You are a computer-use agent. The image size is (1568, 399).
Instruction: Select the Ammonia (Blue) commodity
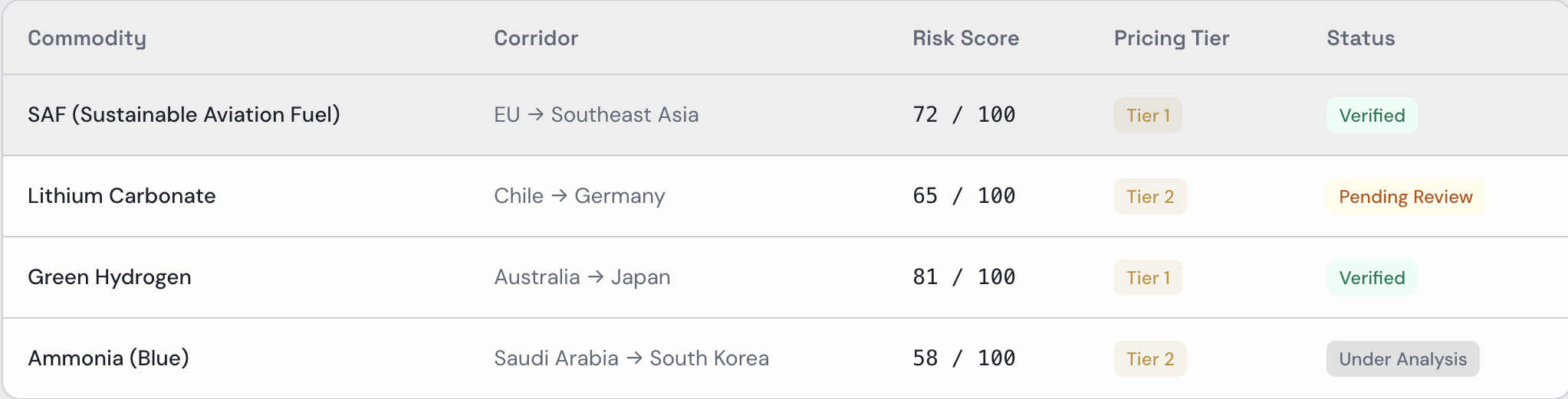coord(108,358)
